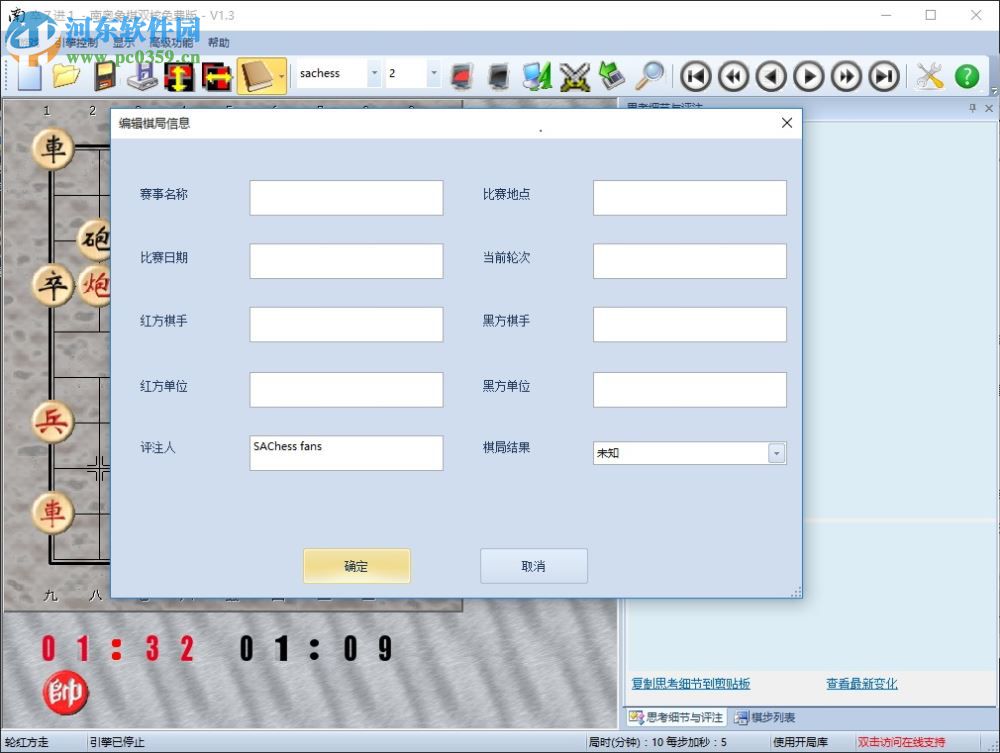
Task: Click the 查看最新变化 link
Action: click(x=861, y=683)
